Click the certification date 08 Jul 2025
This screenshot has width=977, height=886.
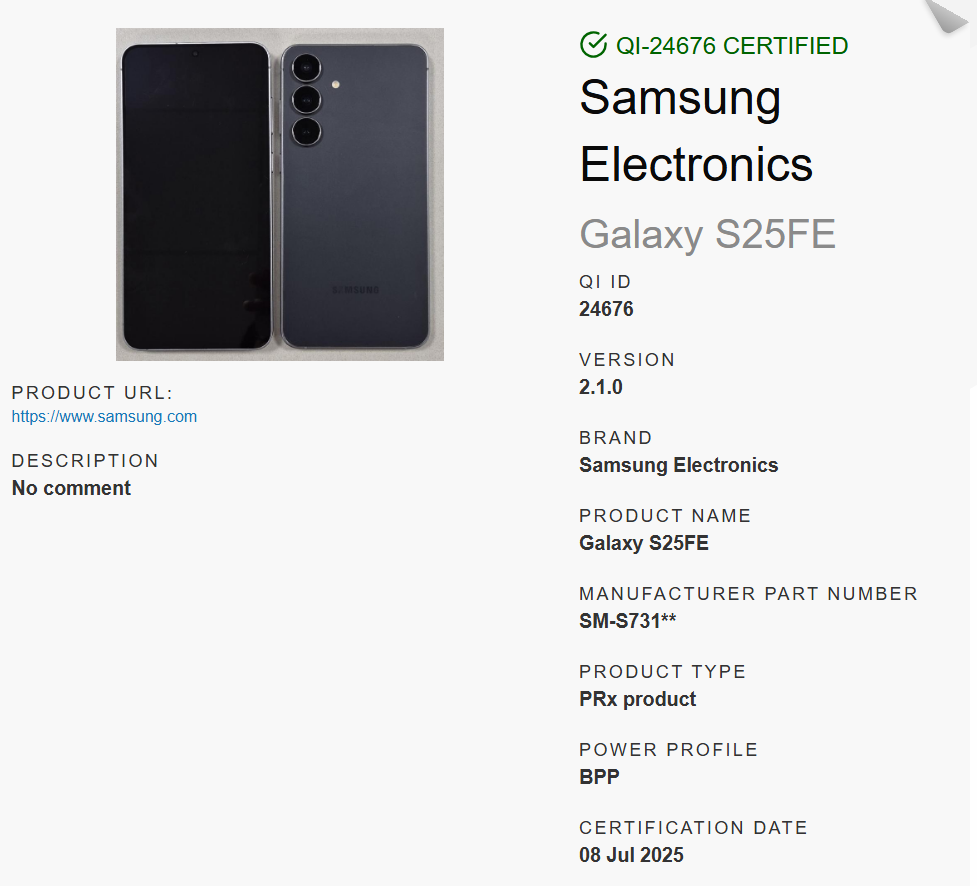click(631, 855)
